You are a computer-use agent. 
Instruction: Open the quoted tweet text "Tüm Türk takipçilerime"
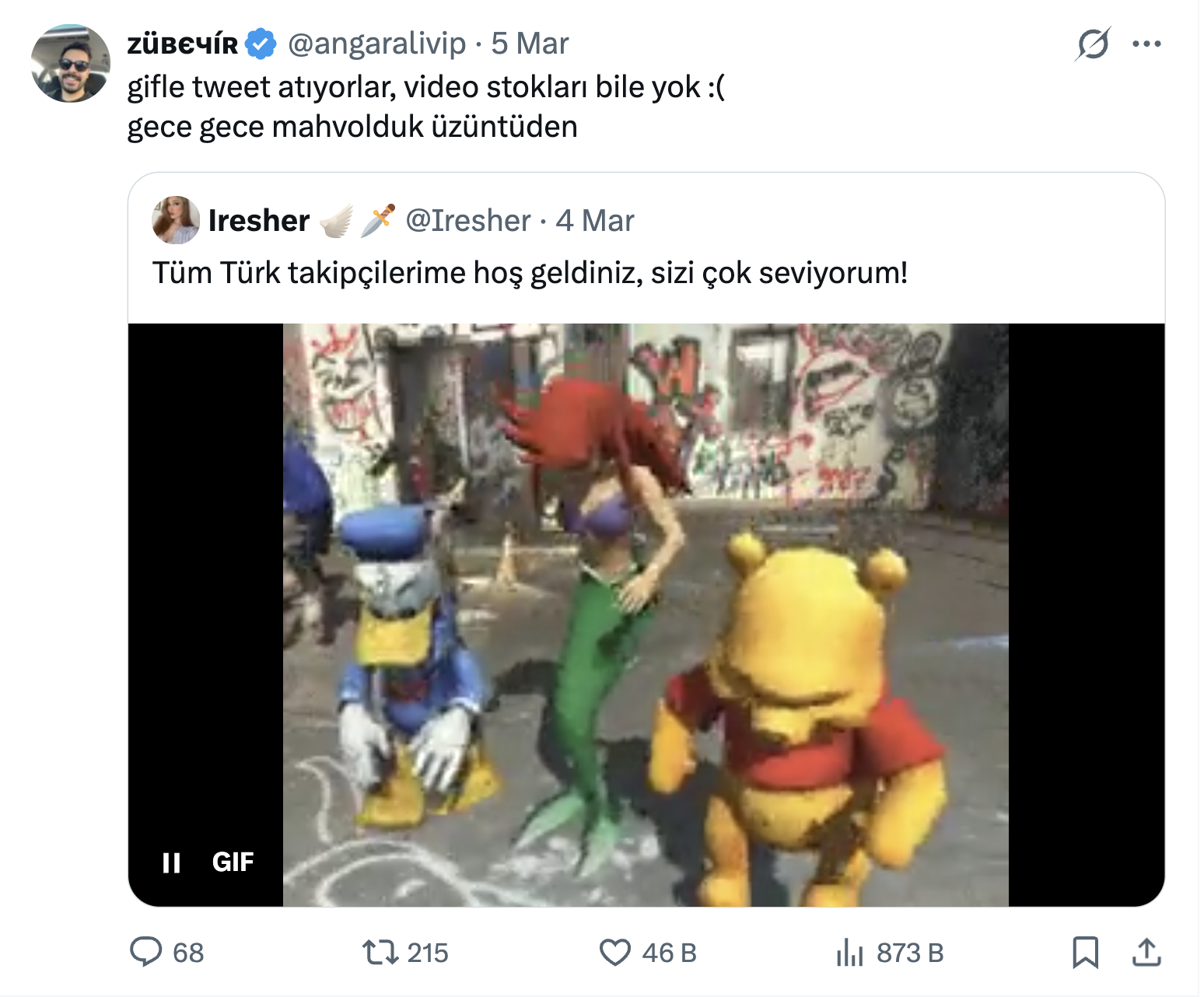pyautogui.click(x=530, y=273)
